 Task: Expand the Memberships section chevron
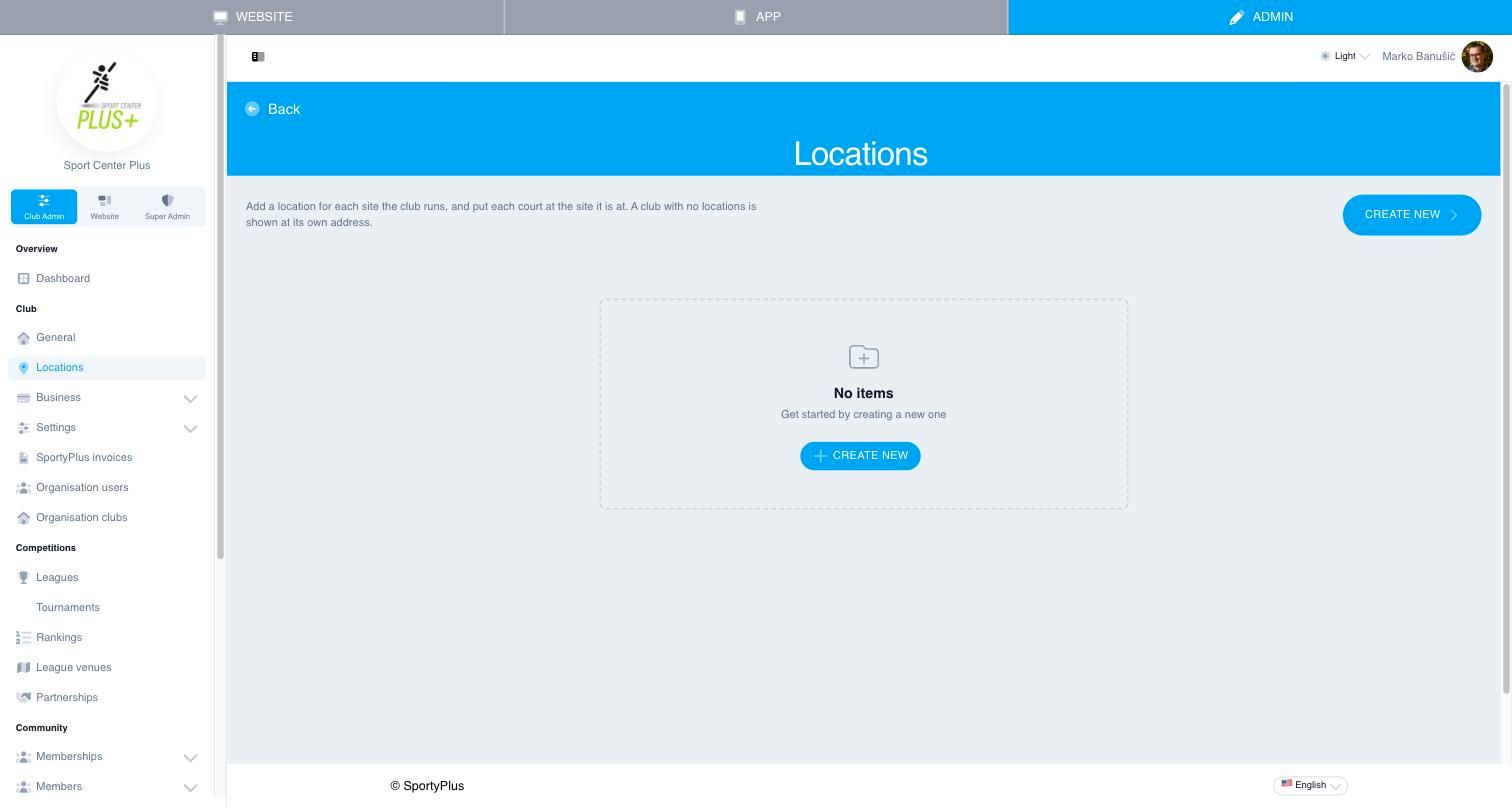click(x=190, y=757)
